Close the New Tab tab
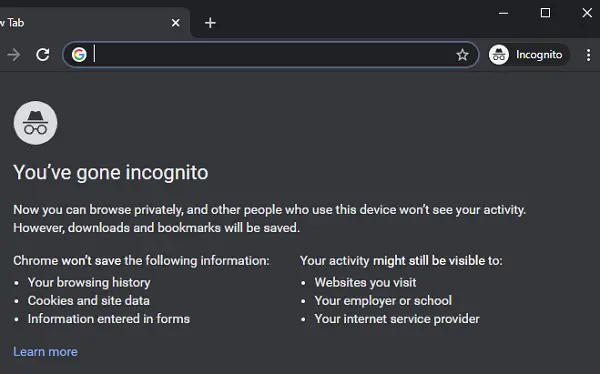 click(176, 23)
